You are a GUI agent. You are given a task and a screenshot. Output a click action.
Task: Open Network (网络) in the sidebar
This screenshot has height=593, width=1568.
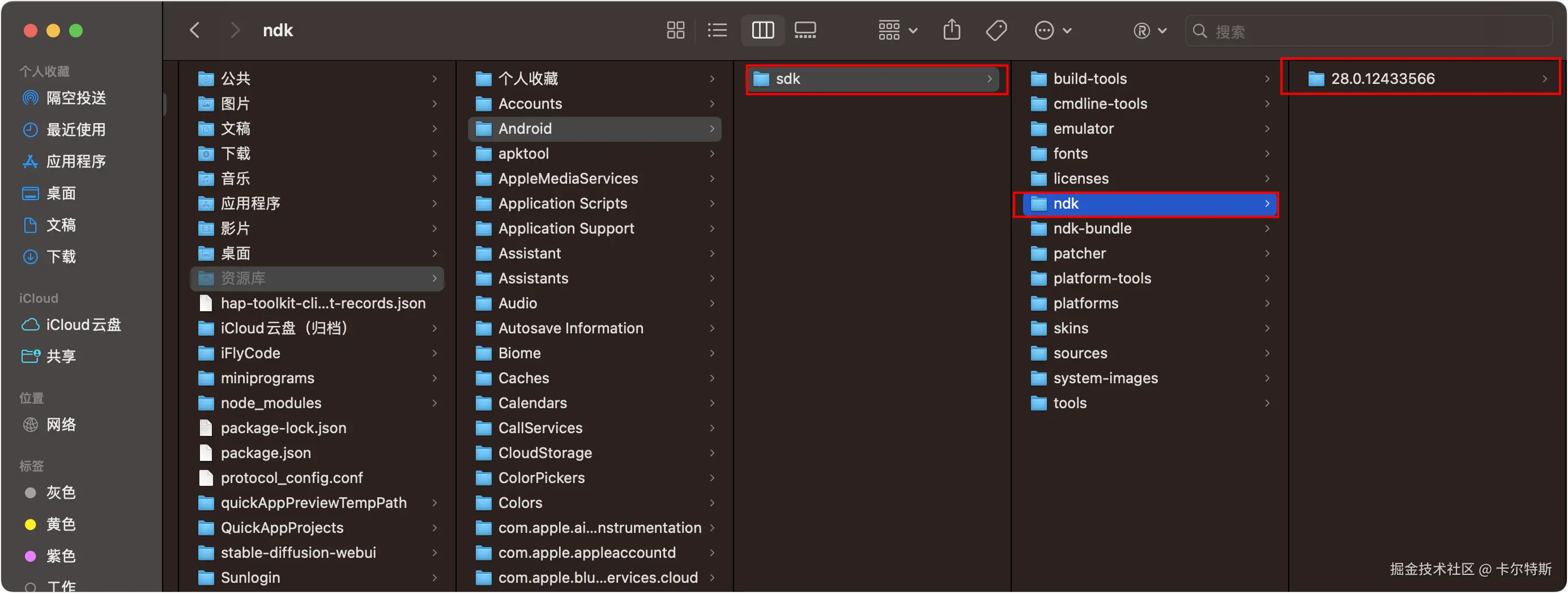[49, 424]
